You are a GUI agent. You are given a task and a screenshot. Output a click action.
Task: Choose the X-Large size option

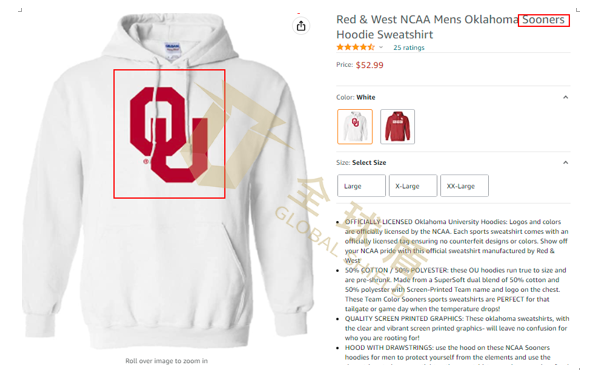click(413, 186)
